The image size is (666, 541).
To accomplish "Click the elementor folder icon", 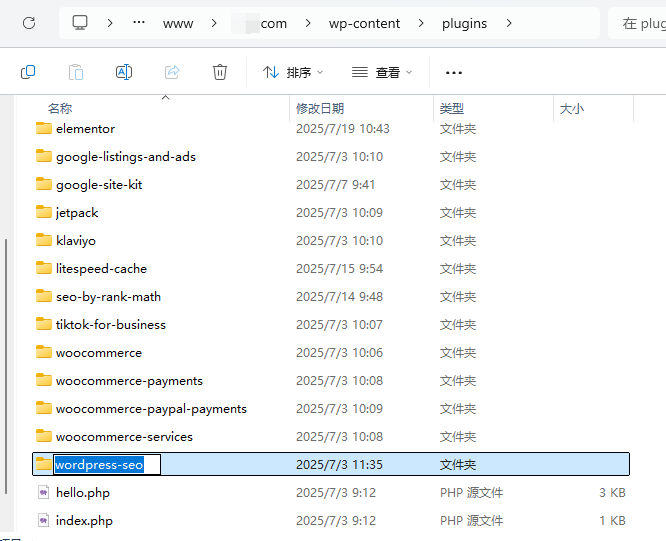I will (x=44, y=128).
